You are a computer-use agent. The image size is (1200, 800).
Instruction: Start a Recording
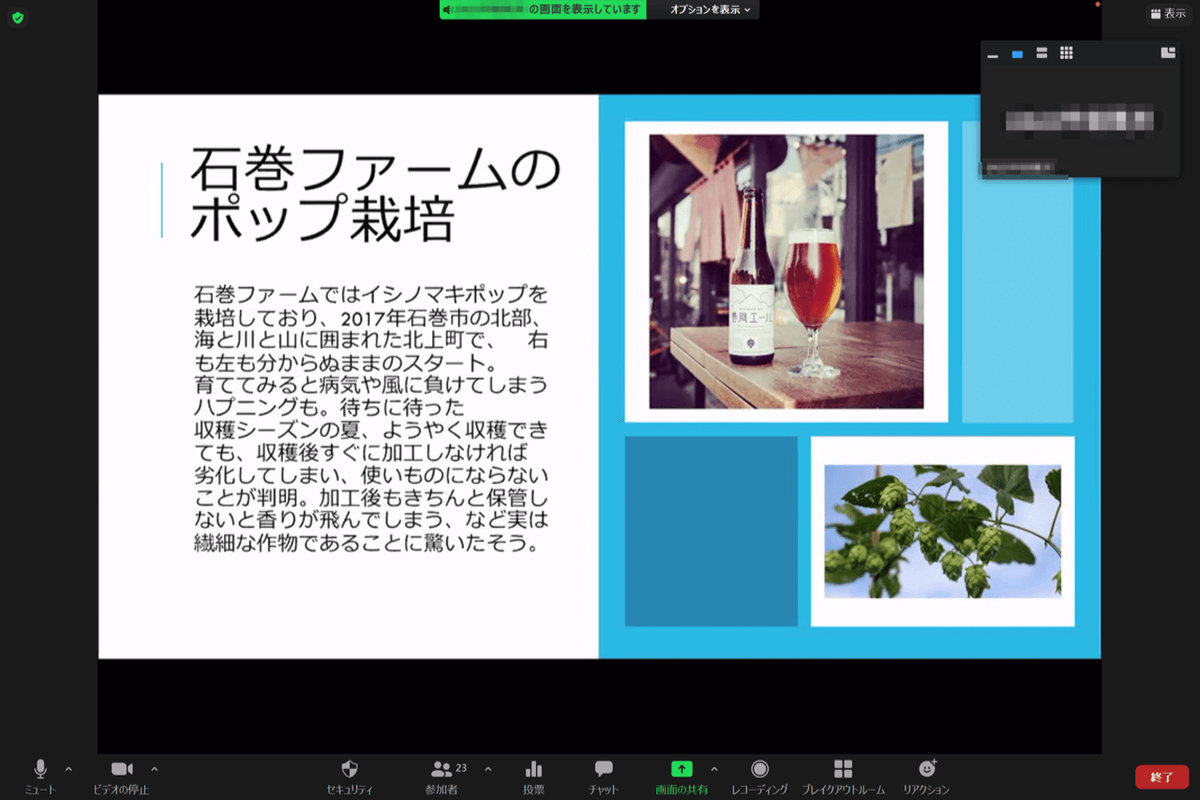pos(760,770)
